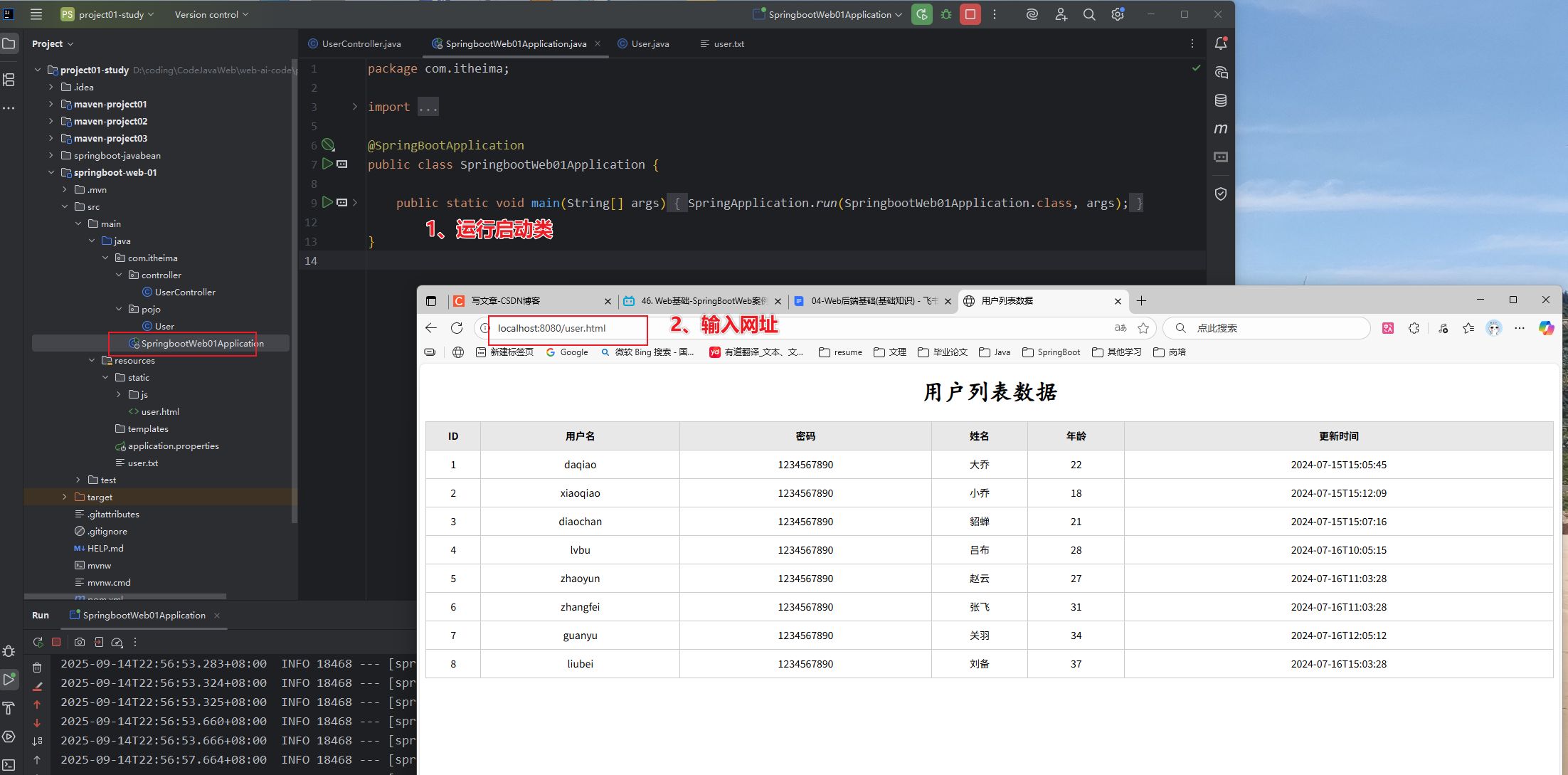Go back in the browser
The width and height of the screenshot is (1568, 775).
click(431, 328)
